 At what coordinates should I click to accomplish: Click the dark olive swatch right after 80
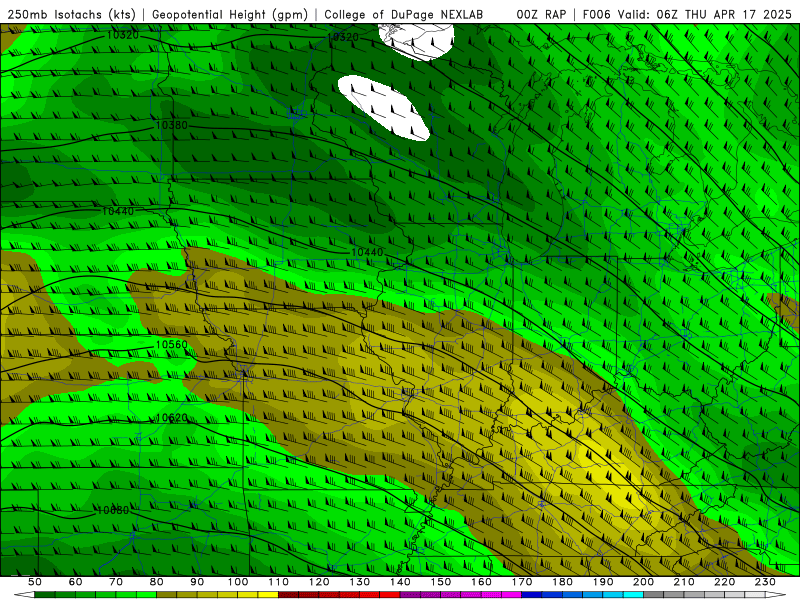(x=166, y=594)
